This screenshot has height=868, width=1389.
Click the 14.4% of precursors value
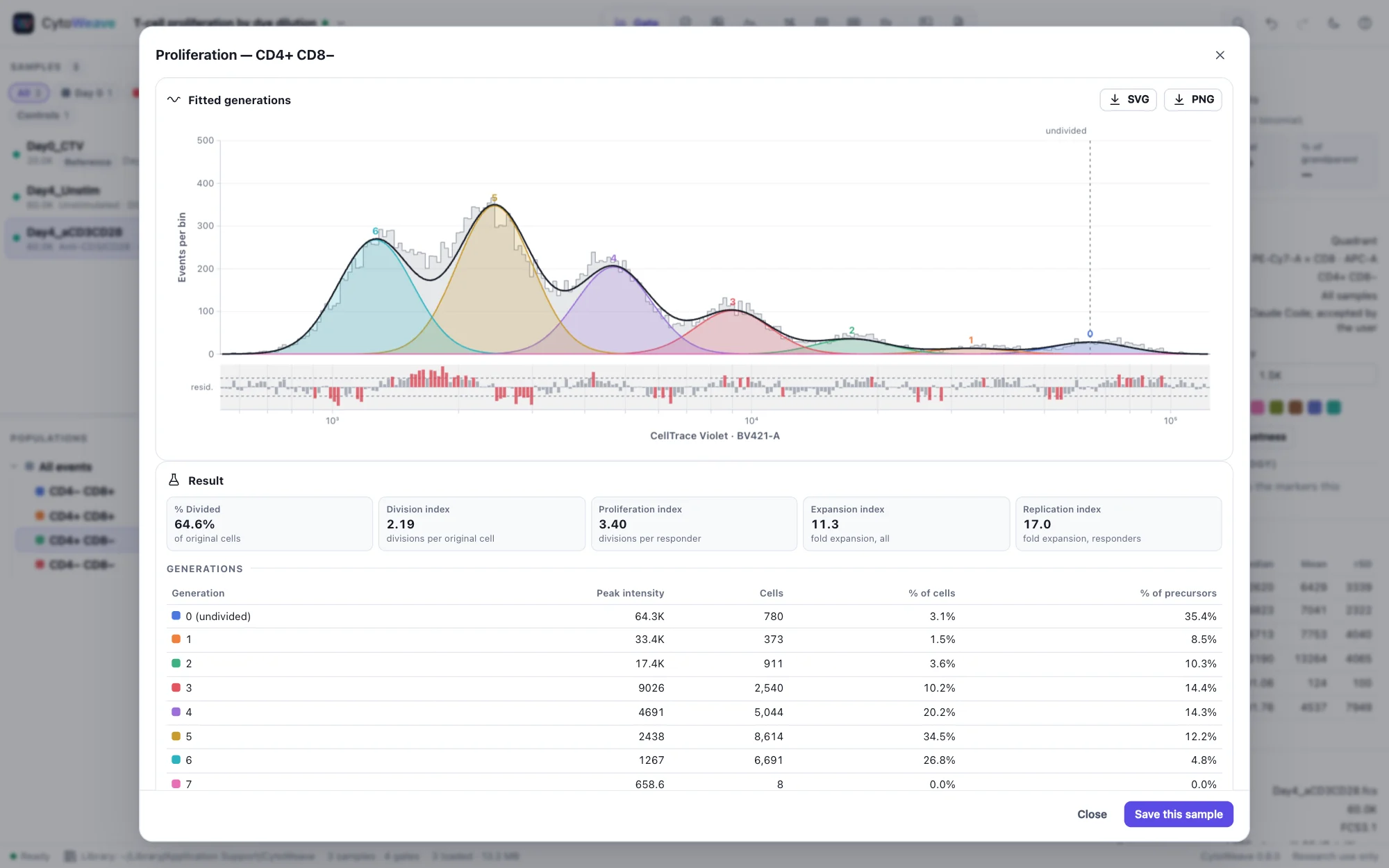1200,687
